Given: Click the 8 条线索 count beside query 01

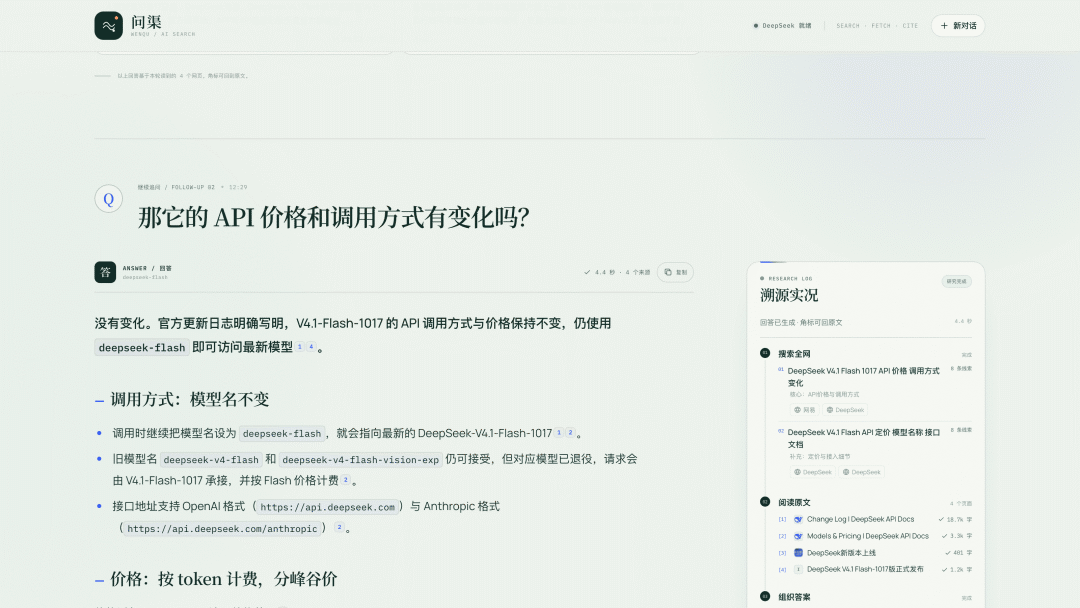Looking at the screenshot, I should tap(961, 369).
